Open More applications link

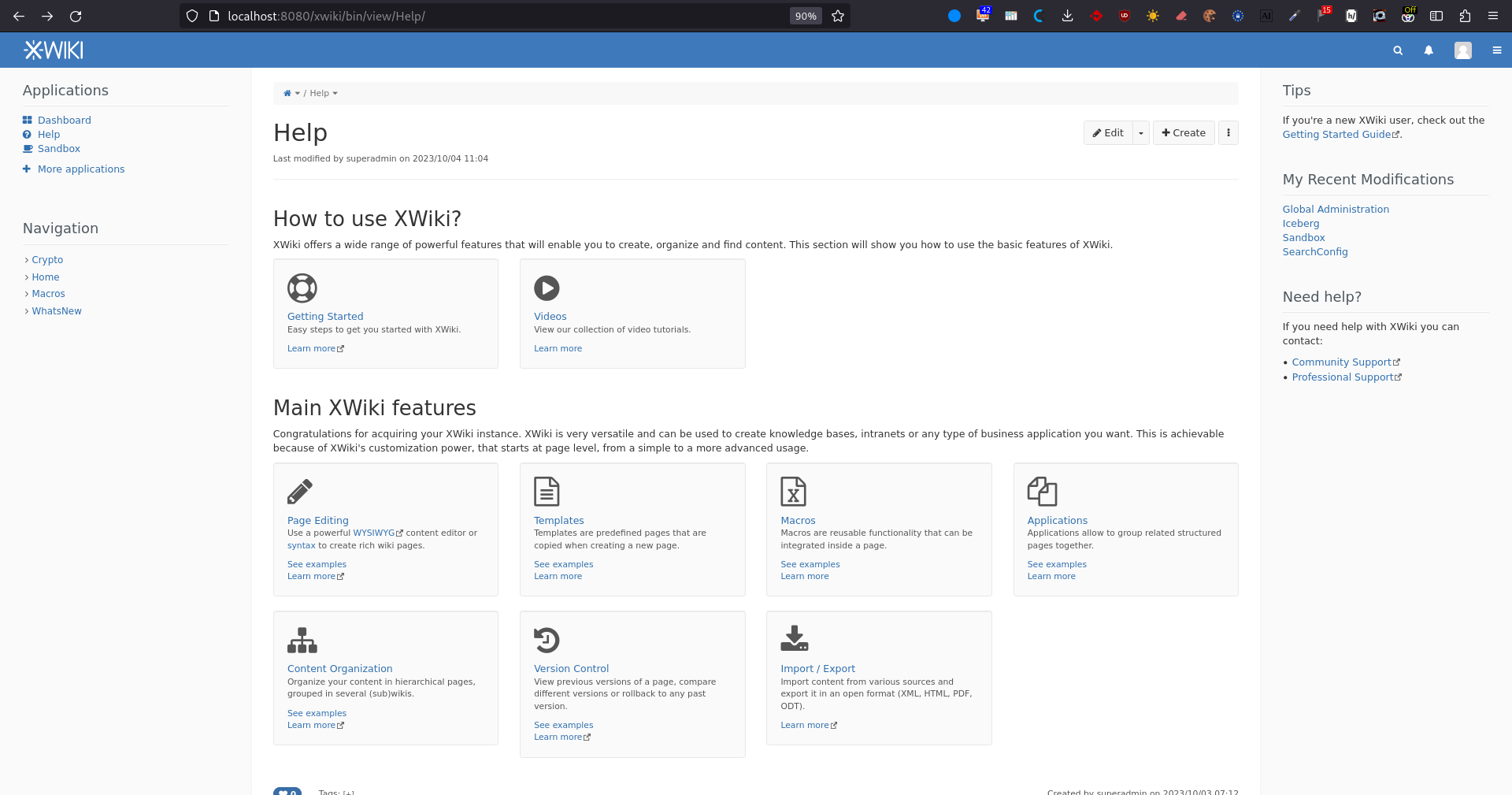pos(81,169)
